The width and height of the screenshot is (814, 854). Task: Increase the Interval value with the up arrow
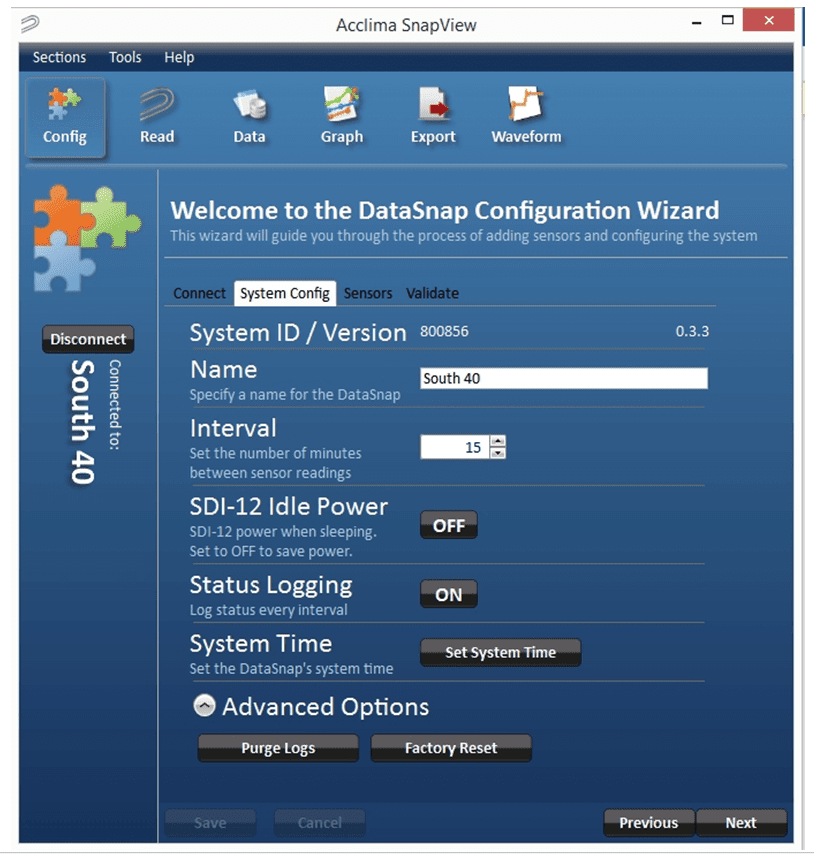[x=499, y=441]
